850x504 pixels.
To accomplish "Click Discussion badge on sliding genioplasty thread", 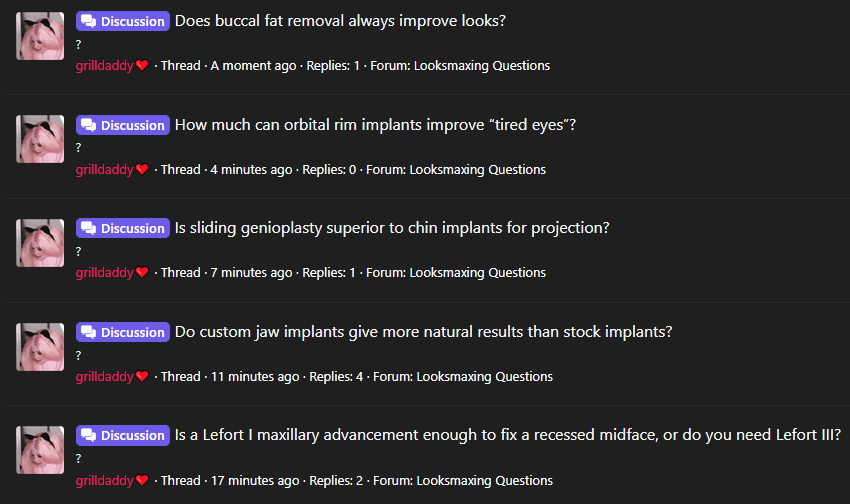I will coord(123,228).
